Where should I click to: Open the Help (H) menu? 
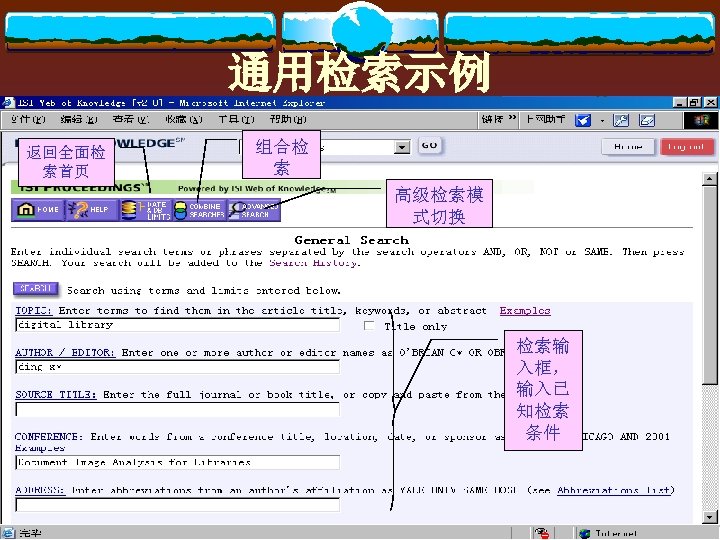288,119
